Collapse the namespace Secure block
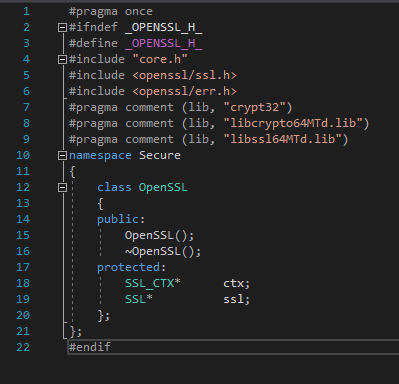 (62, 155)
